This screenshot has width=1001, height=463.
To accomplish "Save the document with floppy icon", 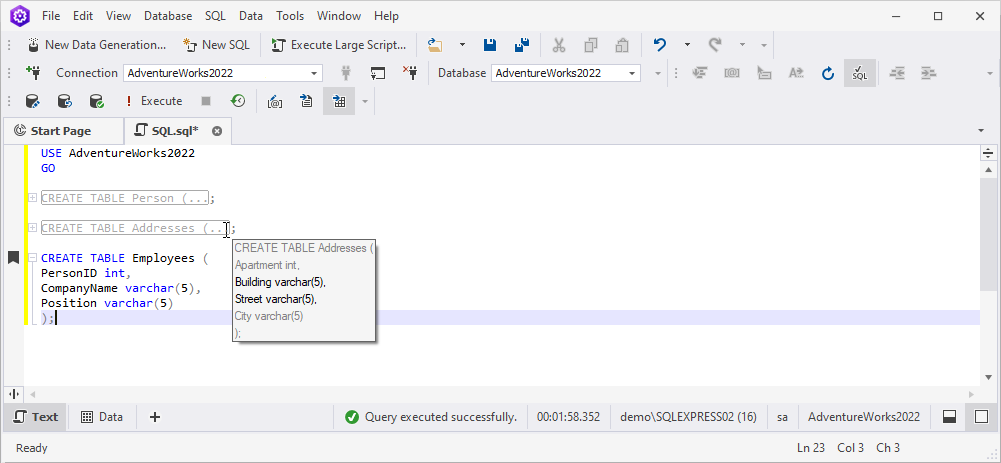I will tap(490, 45).
